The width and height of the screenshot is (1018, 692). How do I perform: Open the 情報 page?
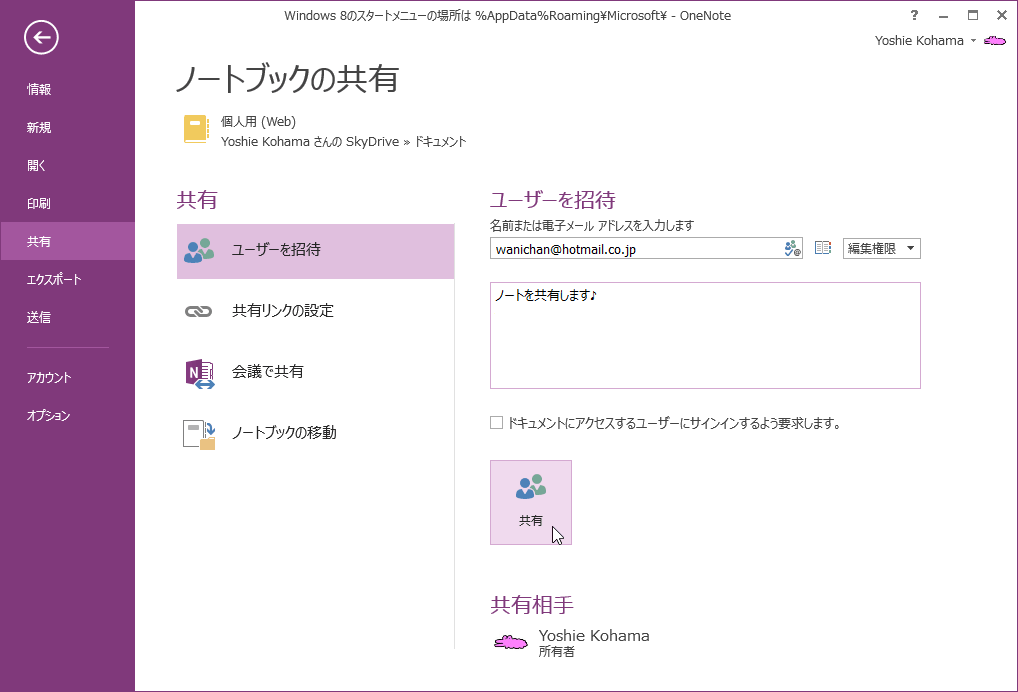68,90
